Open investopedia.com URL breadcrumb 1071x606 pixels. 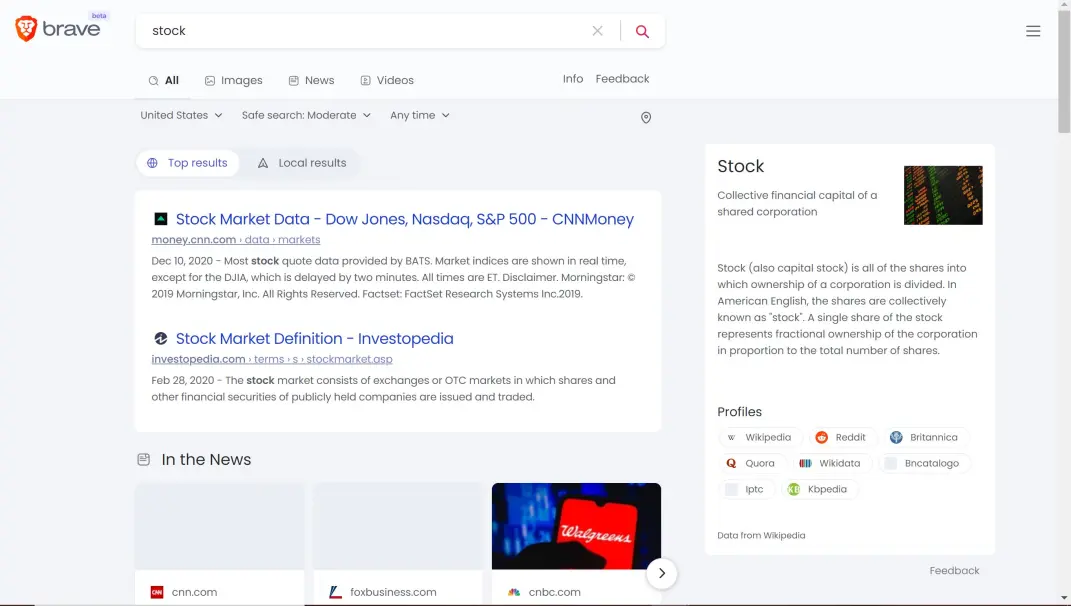pyautogui.click(x=272, y=359)
